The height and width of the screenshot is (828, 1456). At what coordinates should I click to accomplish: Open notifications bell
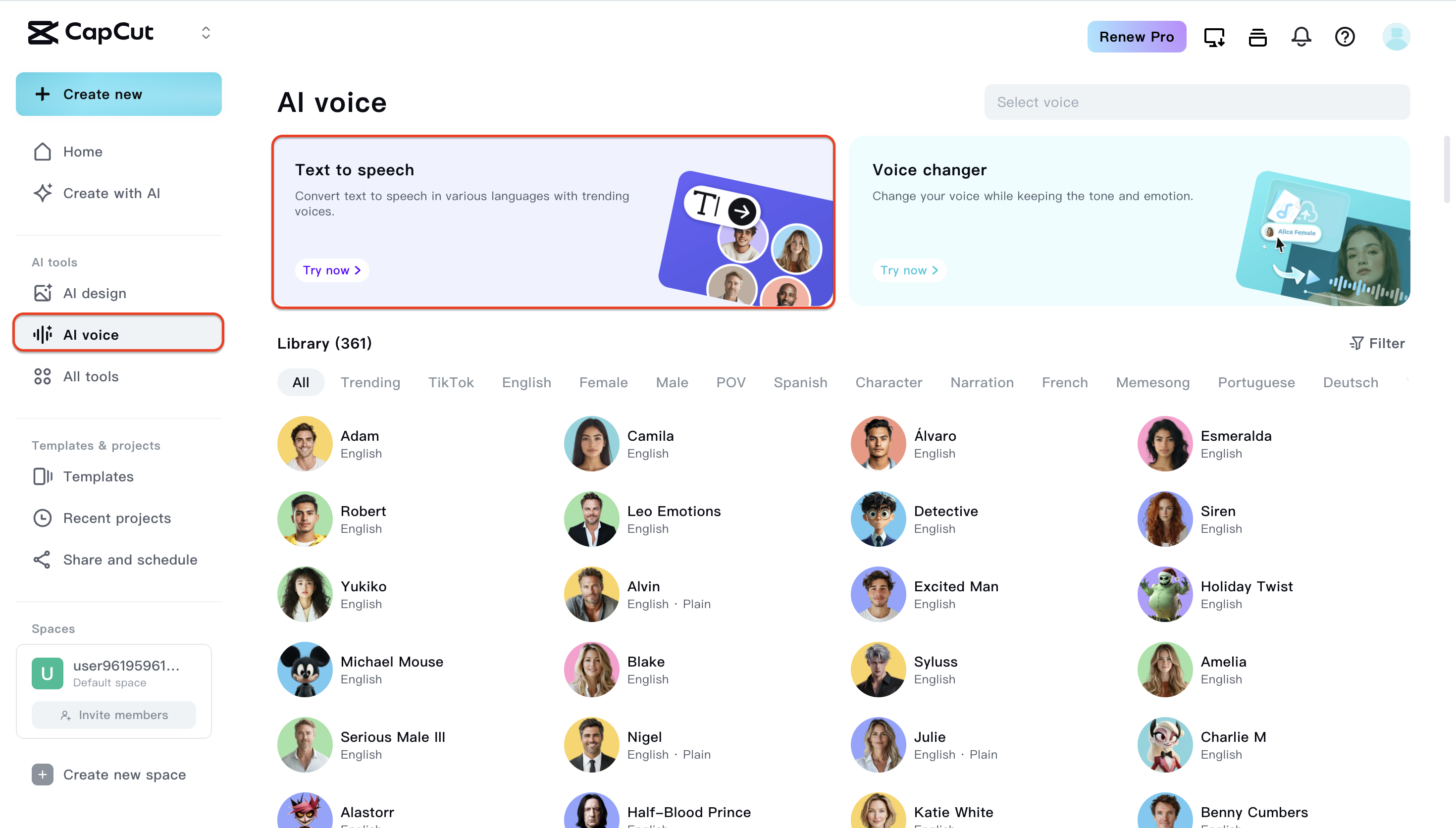[1301, 36]
